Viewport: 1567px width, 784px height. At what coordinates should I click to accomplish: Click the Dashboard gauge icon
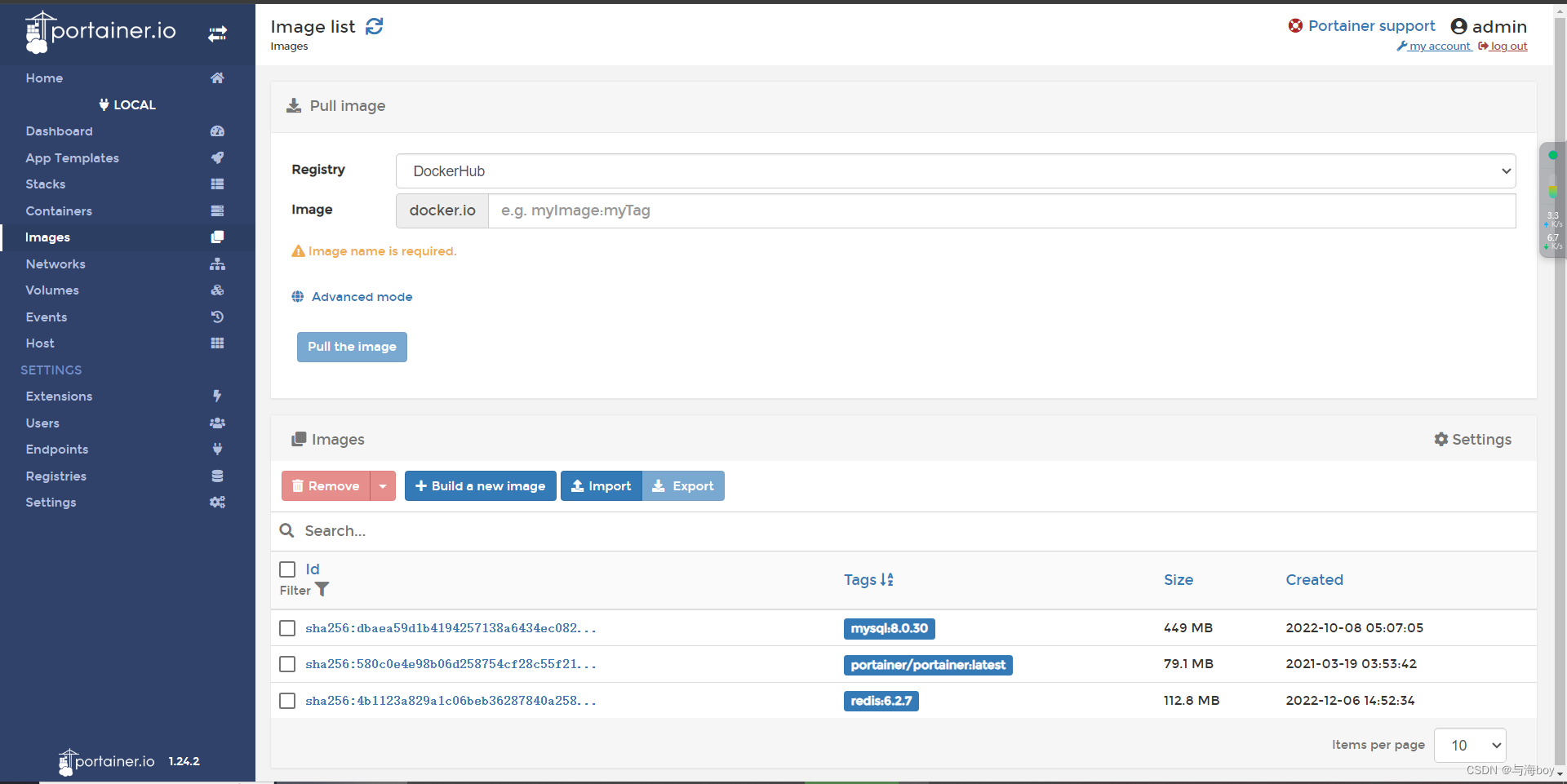(x=217, y=131)
